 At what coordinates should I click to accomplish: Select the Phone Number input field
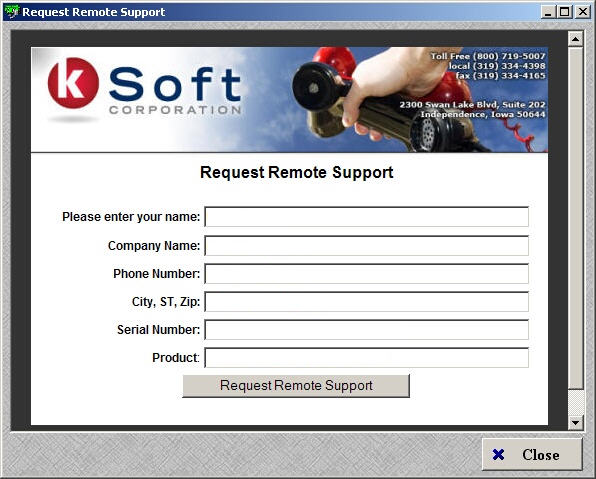[366, 274]
